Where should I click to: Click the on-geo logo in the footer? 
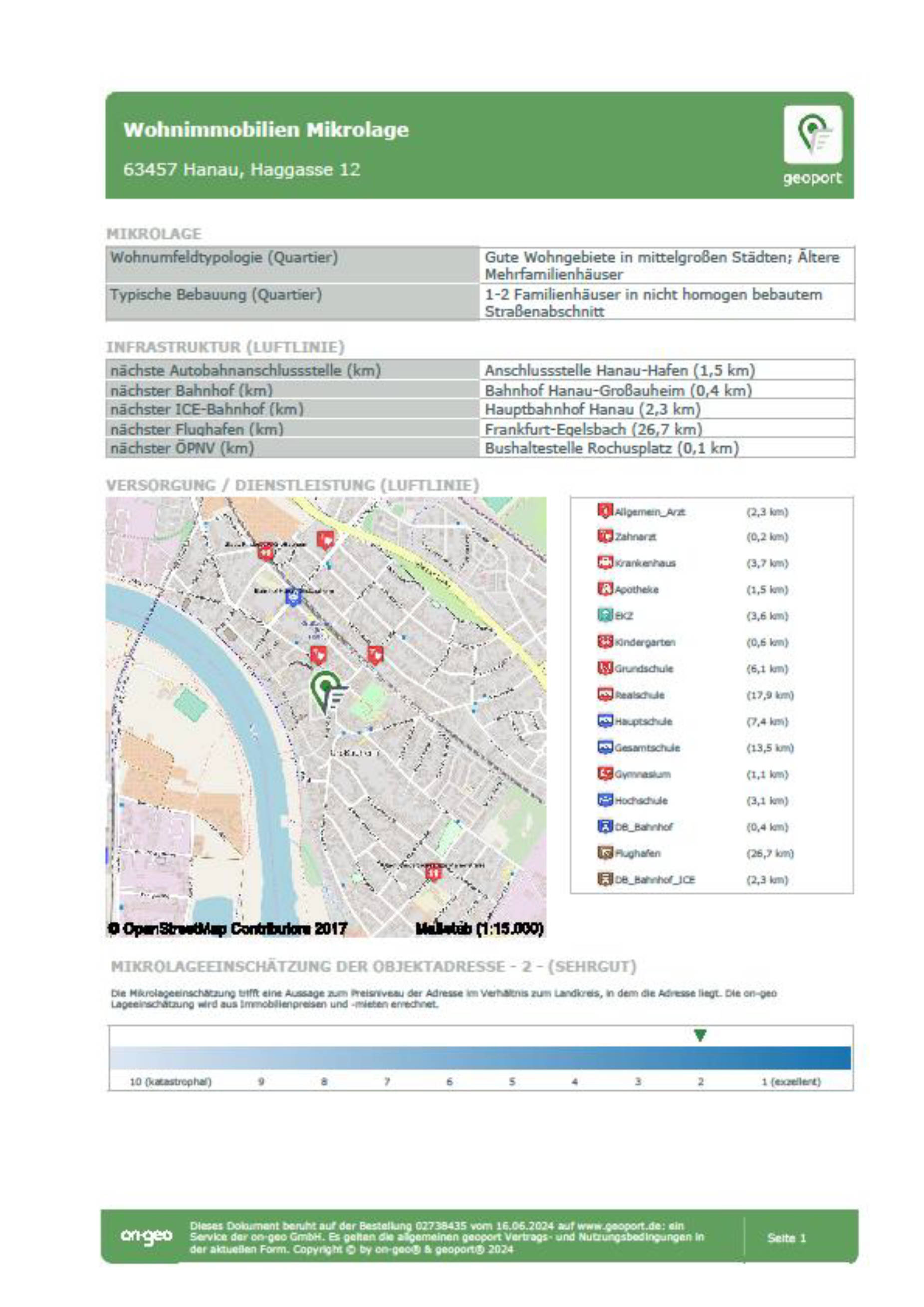coord(146,1236)
